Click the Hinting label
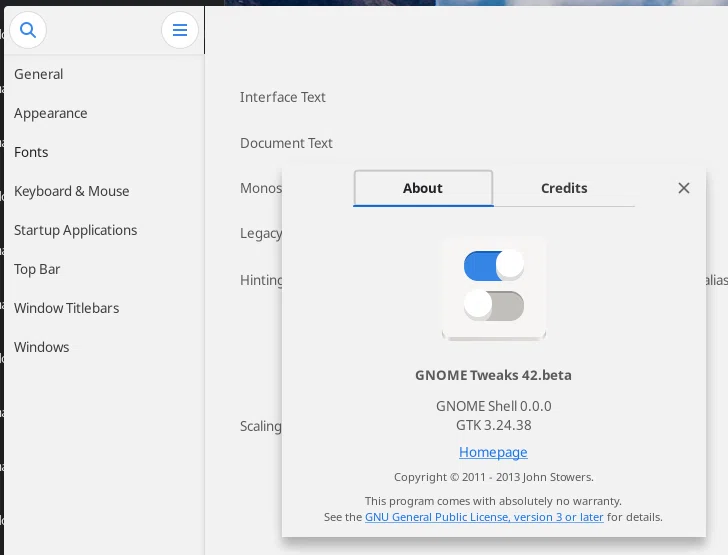 click(x=261, y=281)
